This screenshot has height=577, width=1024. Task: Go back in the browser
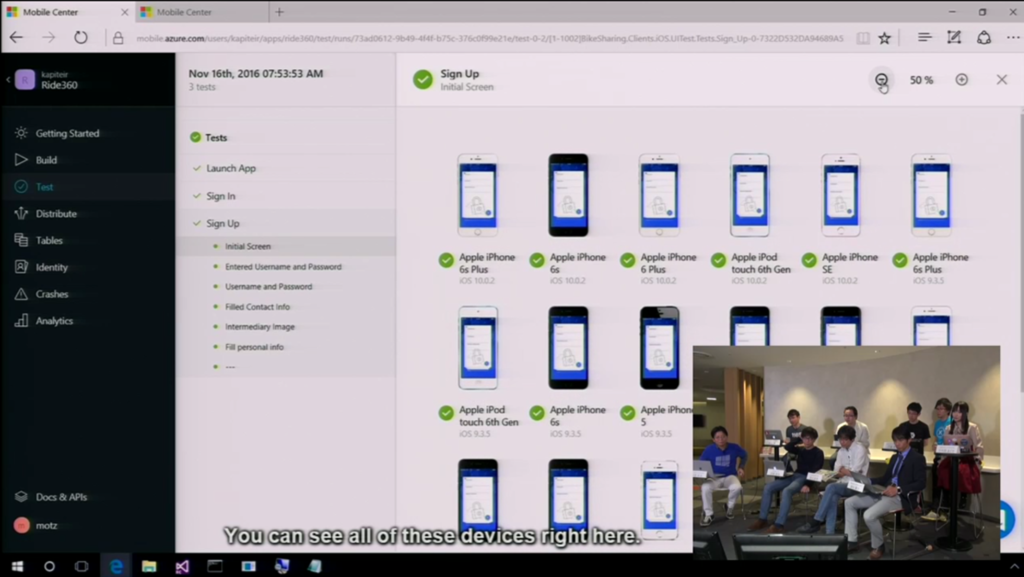[16, 38]
